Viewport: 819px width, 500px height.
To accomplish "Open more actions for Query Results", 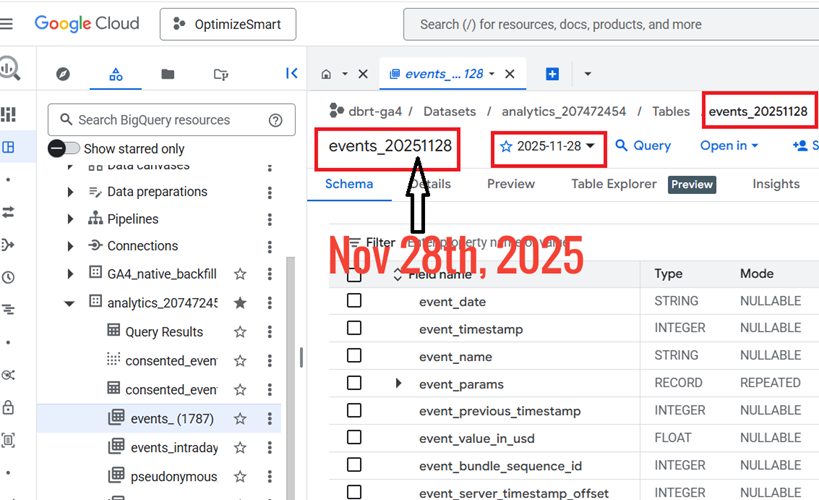I will tap(270, 332).
